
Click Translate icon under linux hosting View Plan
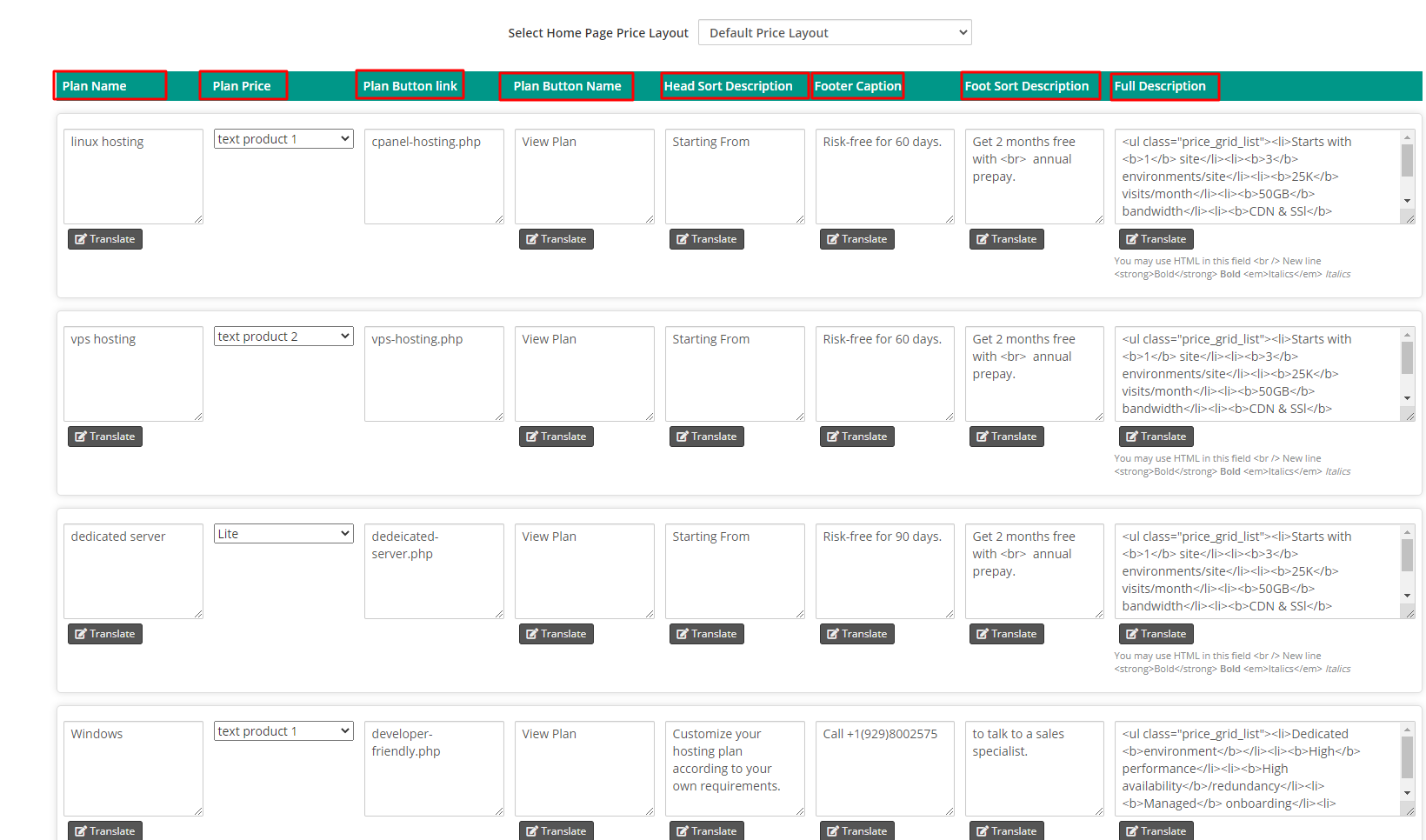pyautogui.click(x=532, y=239)
